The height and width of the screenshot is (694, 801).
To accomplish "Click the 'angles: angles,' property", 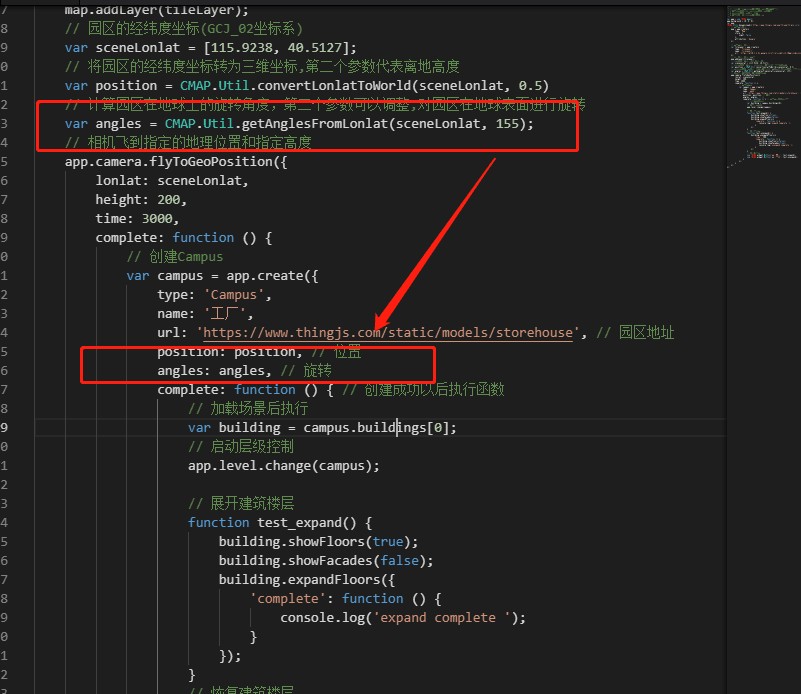I will click(214, 371).
